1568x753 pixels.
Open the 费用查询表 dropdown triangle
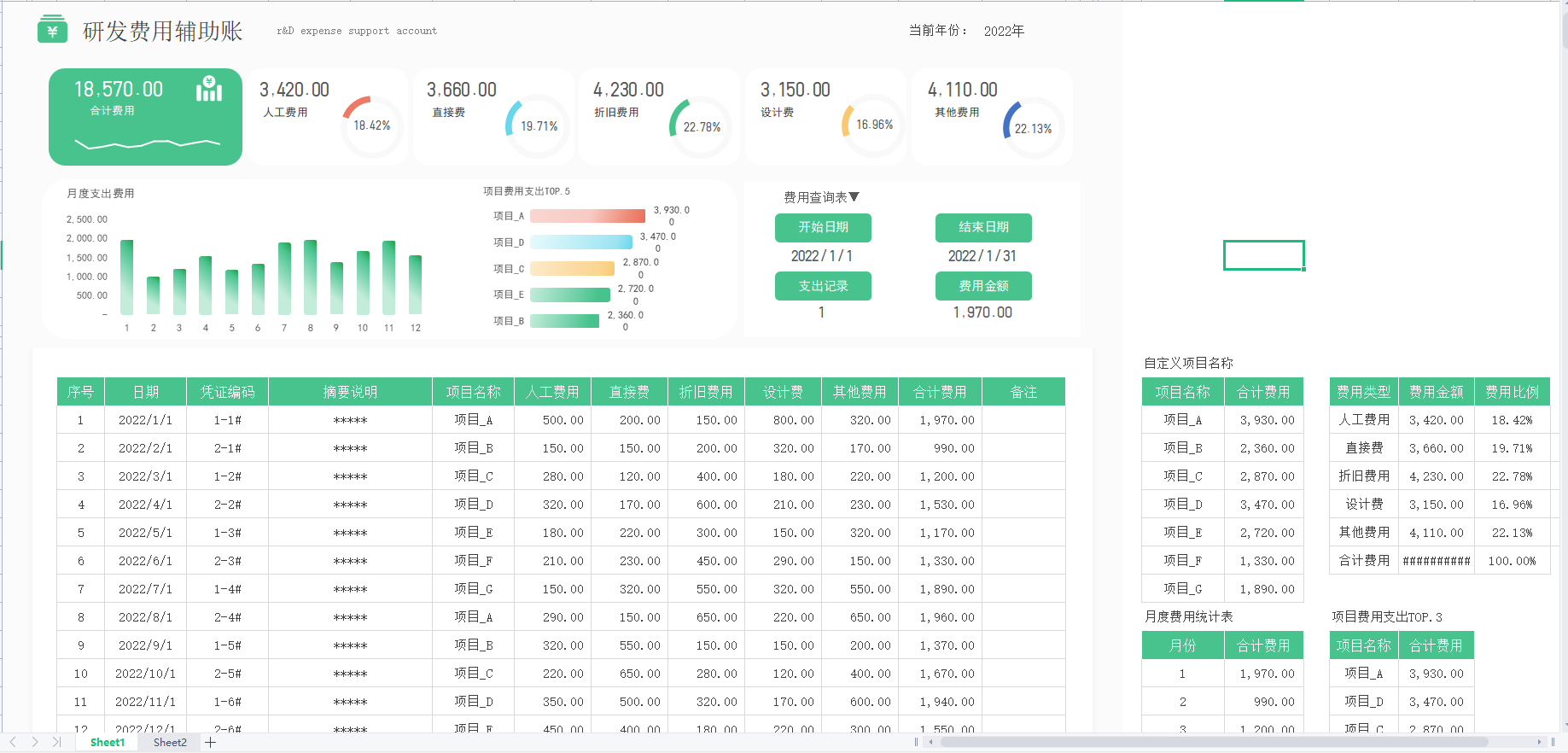854,197
